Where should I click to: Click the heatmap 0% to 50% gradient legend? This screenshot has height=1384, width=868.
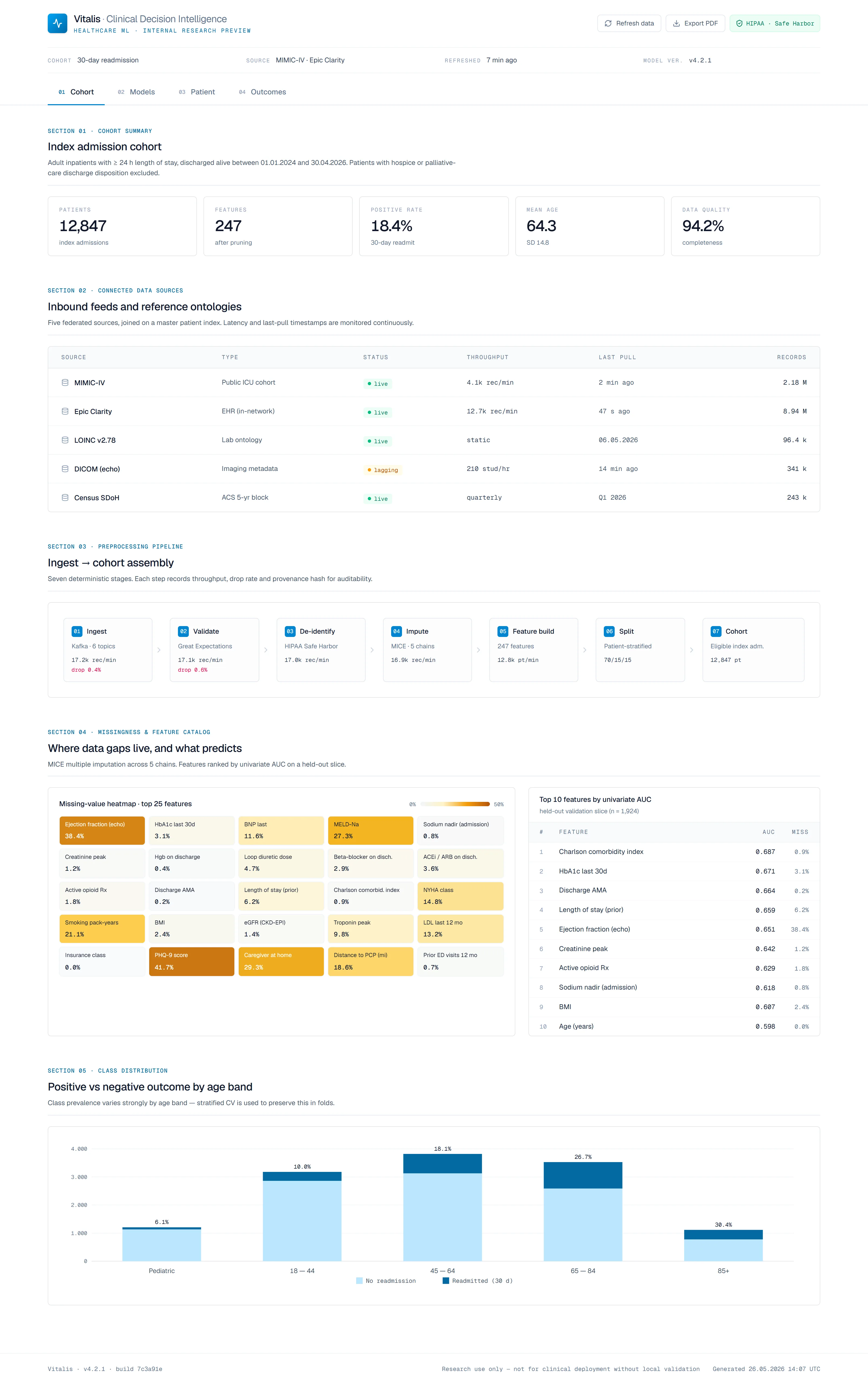455,804
